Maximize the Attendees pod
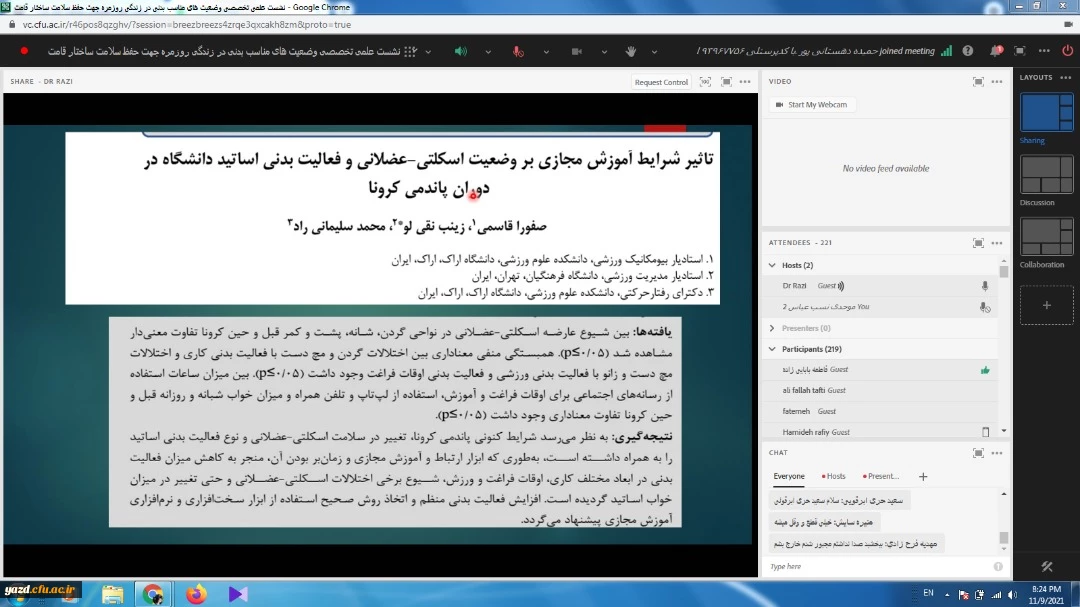Image resolution: width=1080 pixels, height=607 pixels. click(978, 243)
